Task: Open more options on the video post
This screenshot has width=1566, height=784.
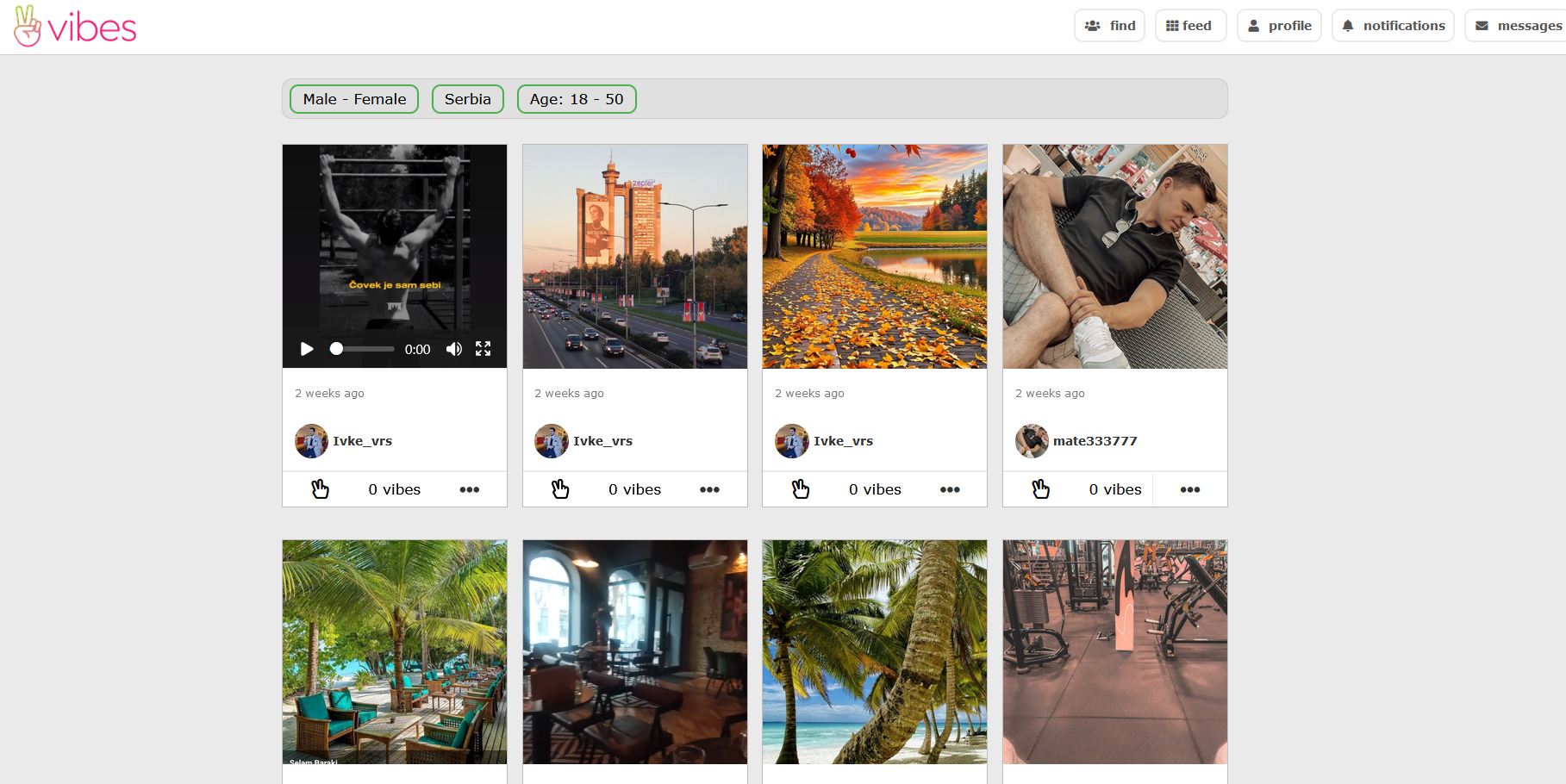Action: (470, 489)
